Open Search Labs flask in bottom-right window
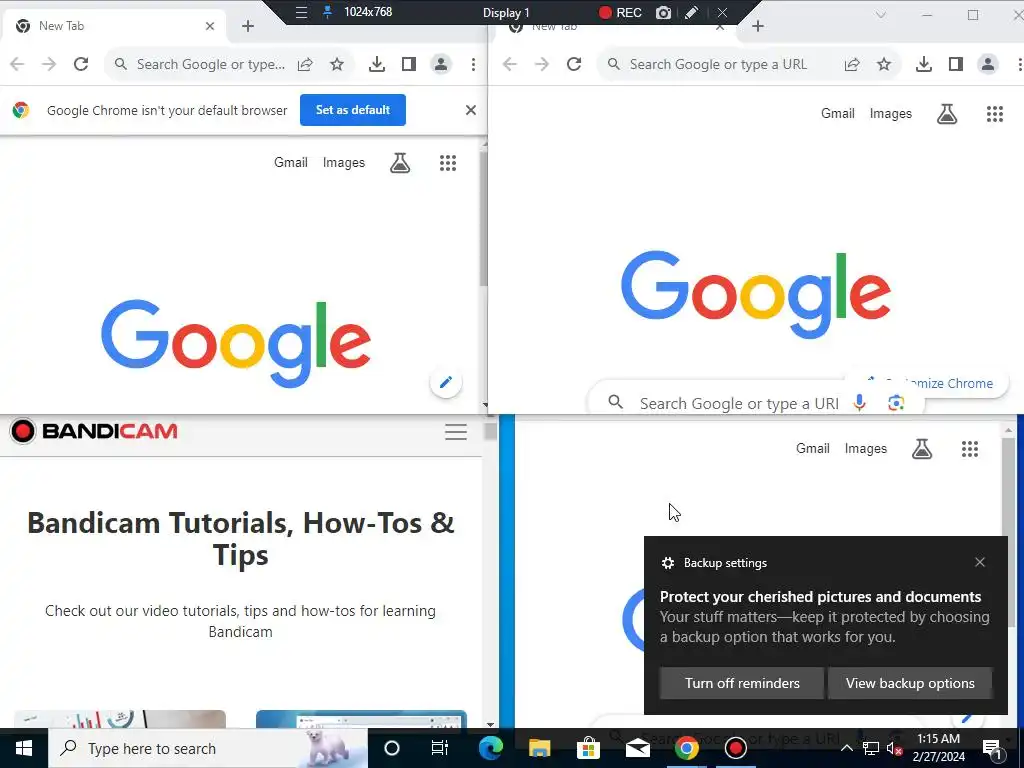Screen dimensions: 1024x768 click(922, 449)
